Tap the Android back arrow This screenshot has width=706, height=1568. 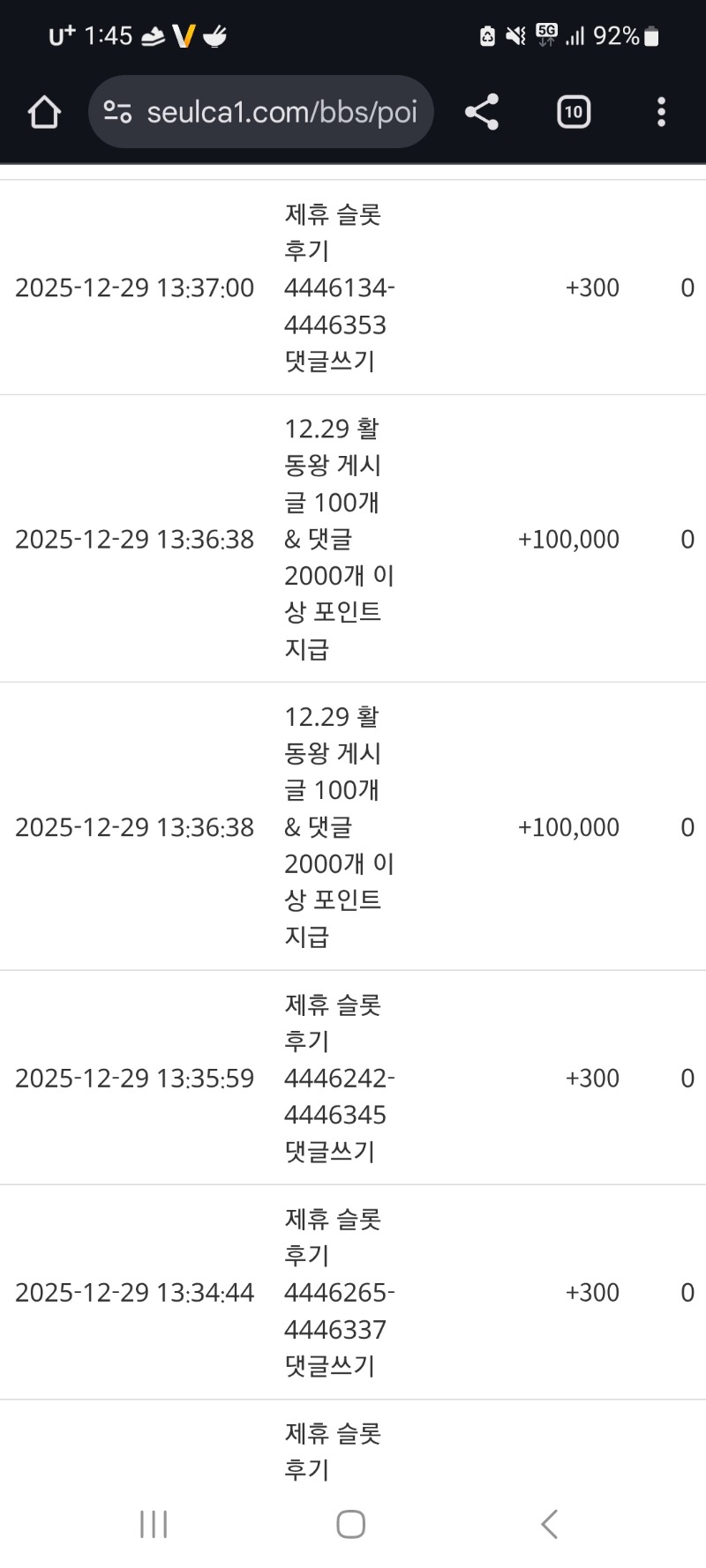pos(549,1524)
